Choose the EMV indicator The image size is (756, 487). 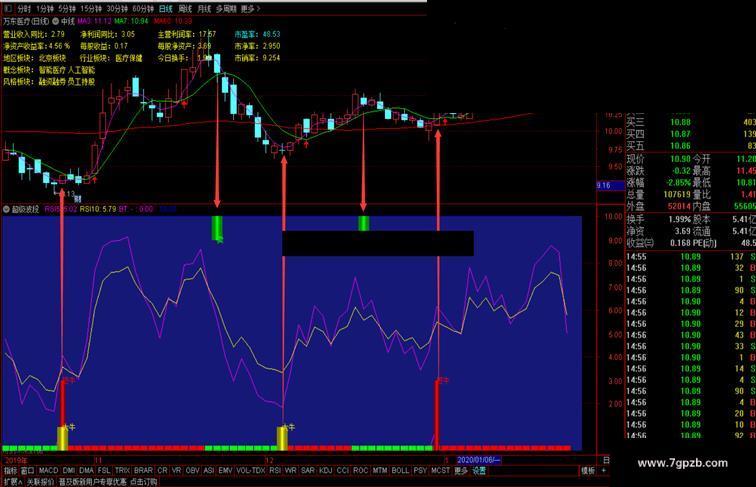(225, 471)
